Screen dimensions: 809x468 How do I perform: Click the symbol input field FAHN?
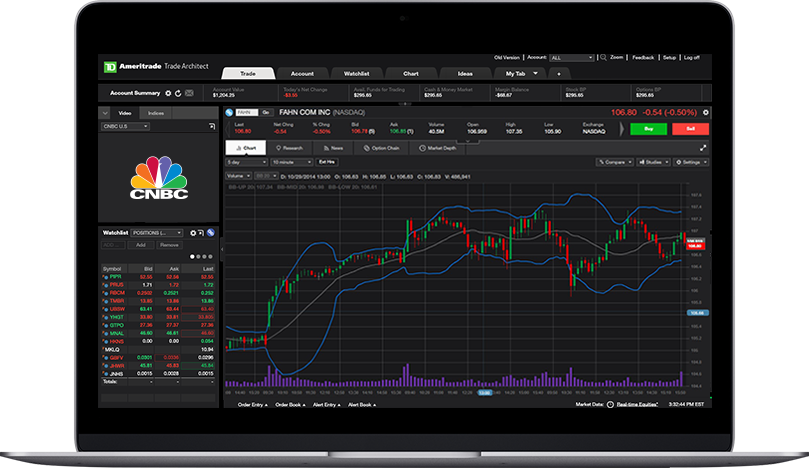click(x=247, y=112)
